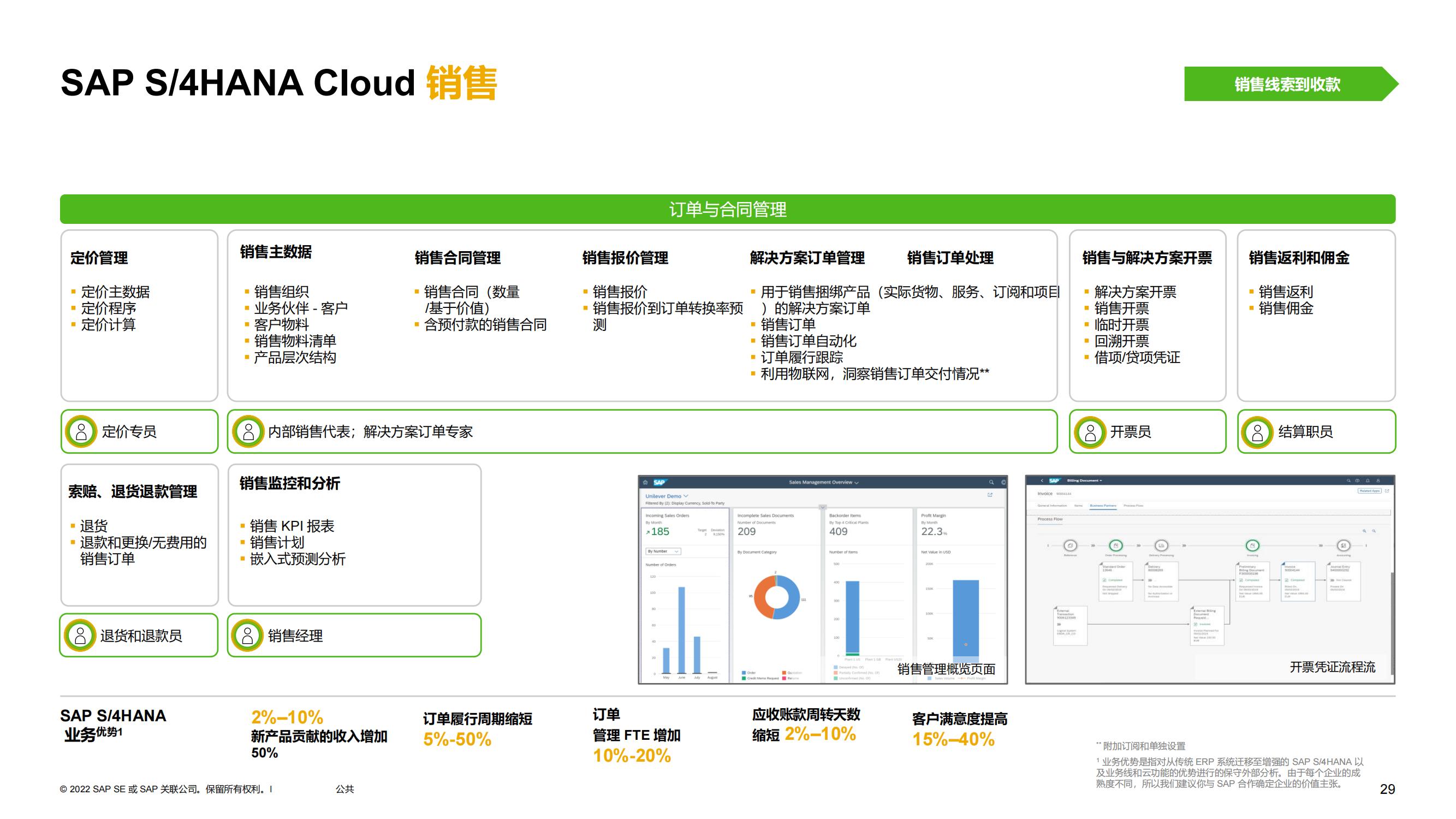Click the person icon beside 退货和退款员
Image resolution: width=1456 pixels, height=819 pixels.
pyautogui.click(x=80, y=636)
